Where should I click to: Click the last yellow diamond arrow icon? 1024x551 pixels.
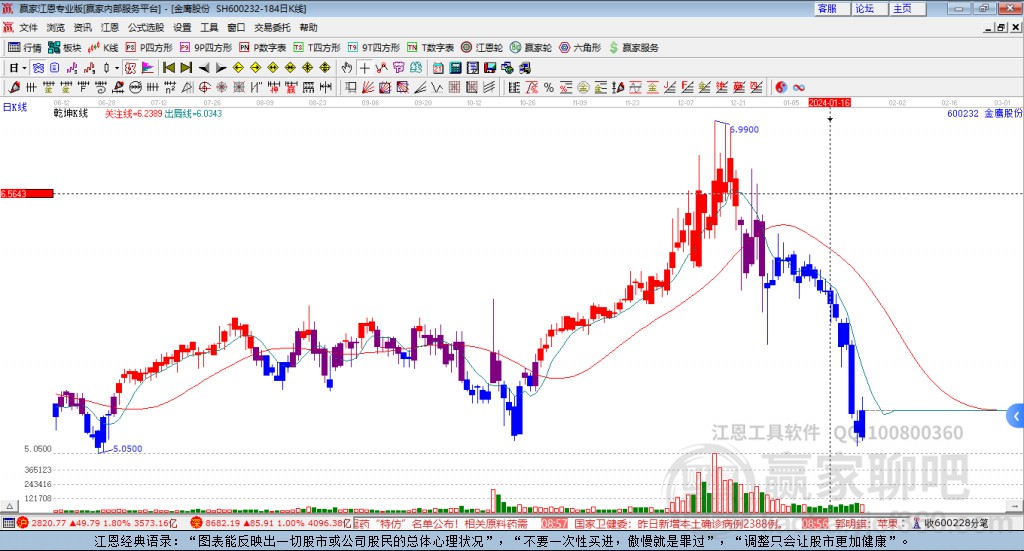[325, 68]
